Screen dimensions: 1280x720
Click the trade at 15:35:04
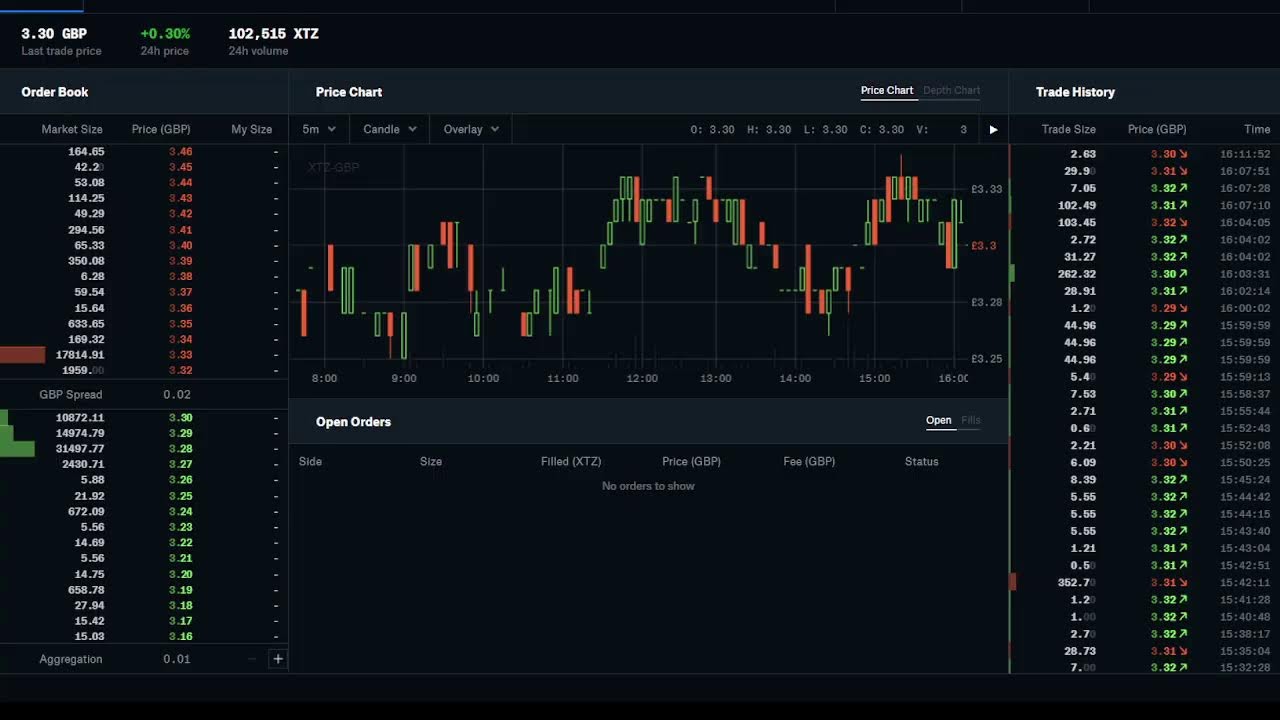pyautogui.click(x=1145, y=651)
